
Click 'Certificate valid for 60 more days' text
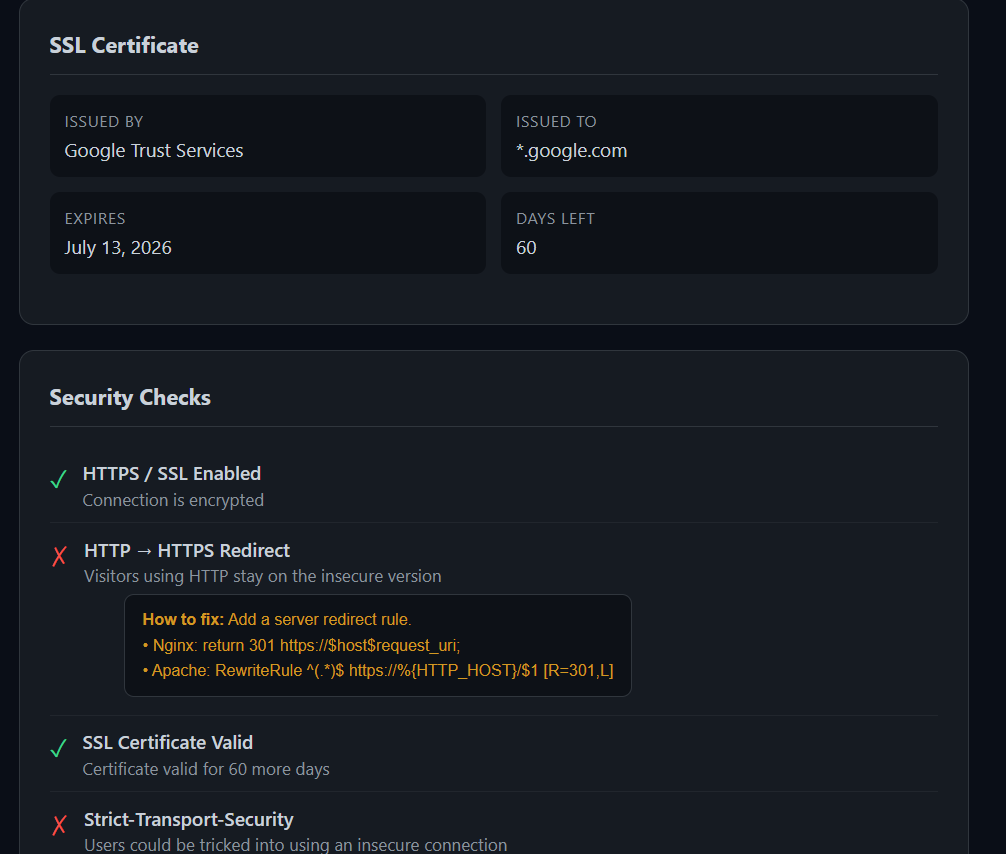coord(206,769)
